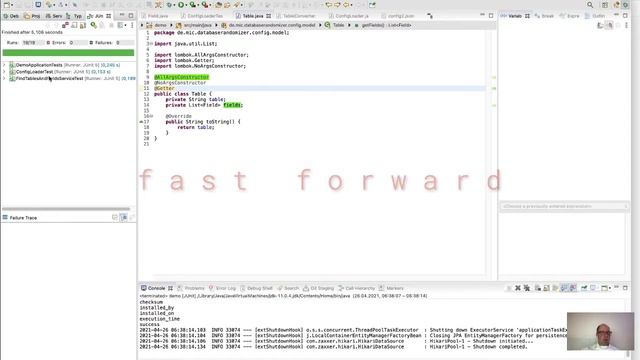Expand ConfigLoaderTest tree node
The image size is (640, 360).
[4, 71]
